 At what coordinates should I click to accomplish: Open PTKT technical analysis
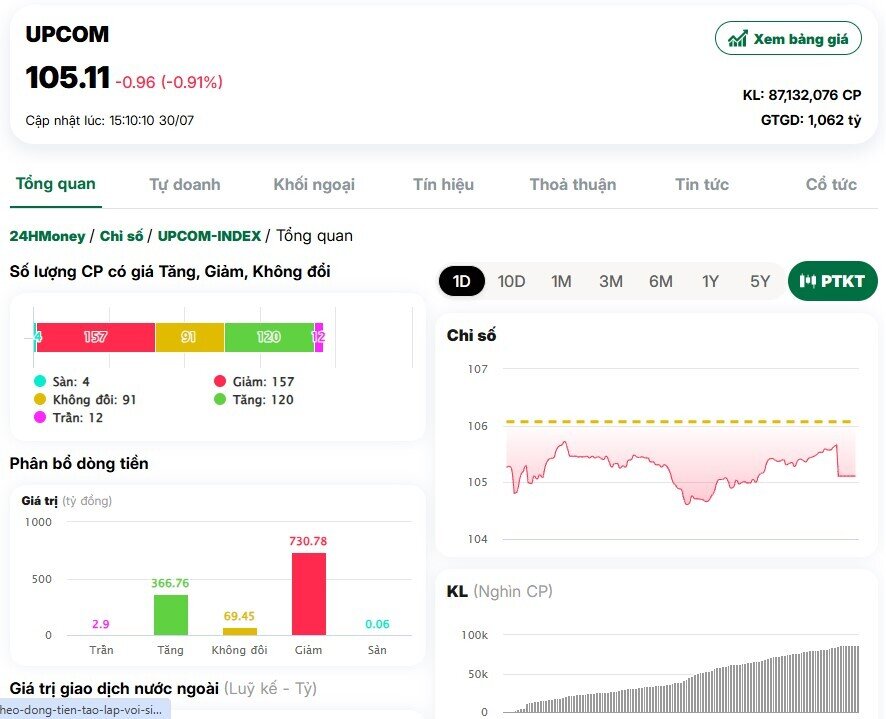(x=832, y=281)
